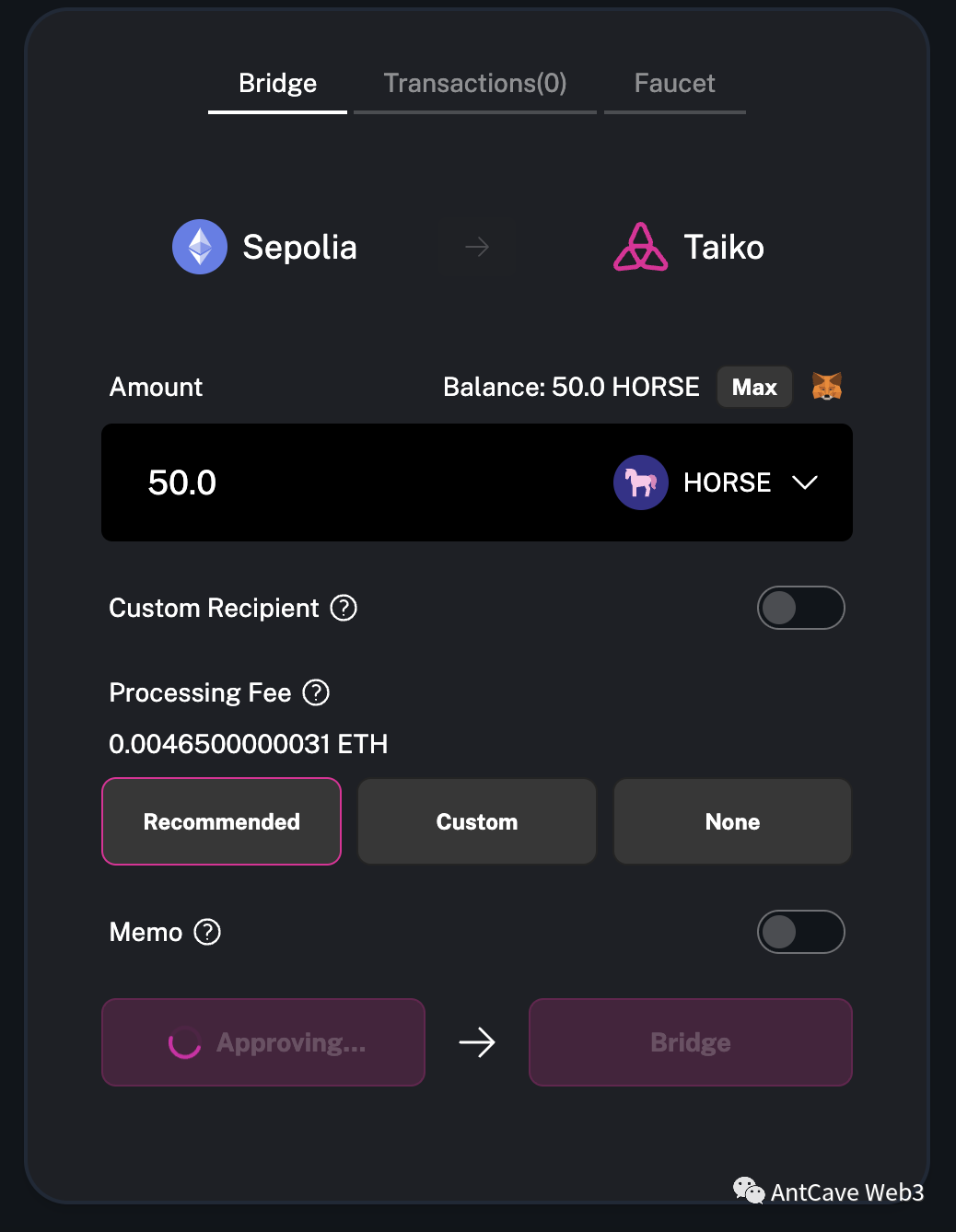Switch to the Transactions(0) tab
The width and height of the screenshot is (956, 1232).
[474, 83]
